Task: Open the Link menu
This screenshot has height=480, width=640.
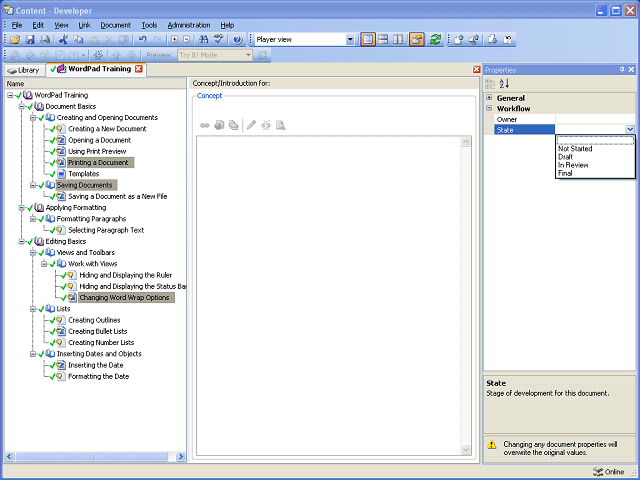Action: click(x=84, y=25)
